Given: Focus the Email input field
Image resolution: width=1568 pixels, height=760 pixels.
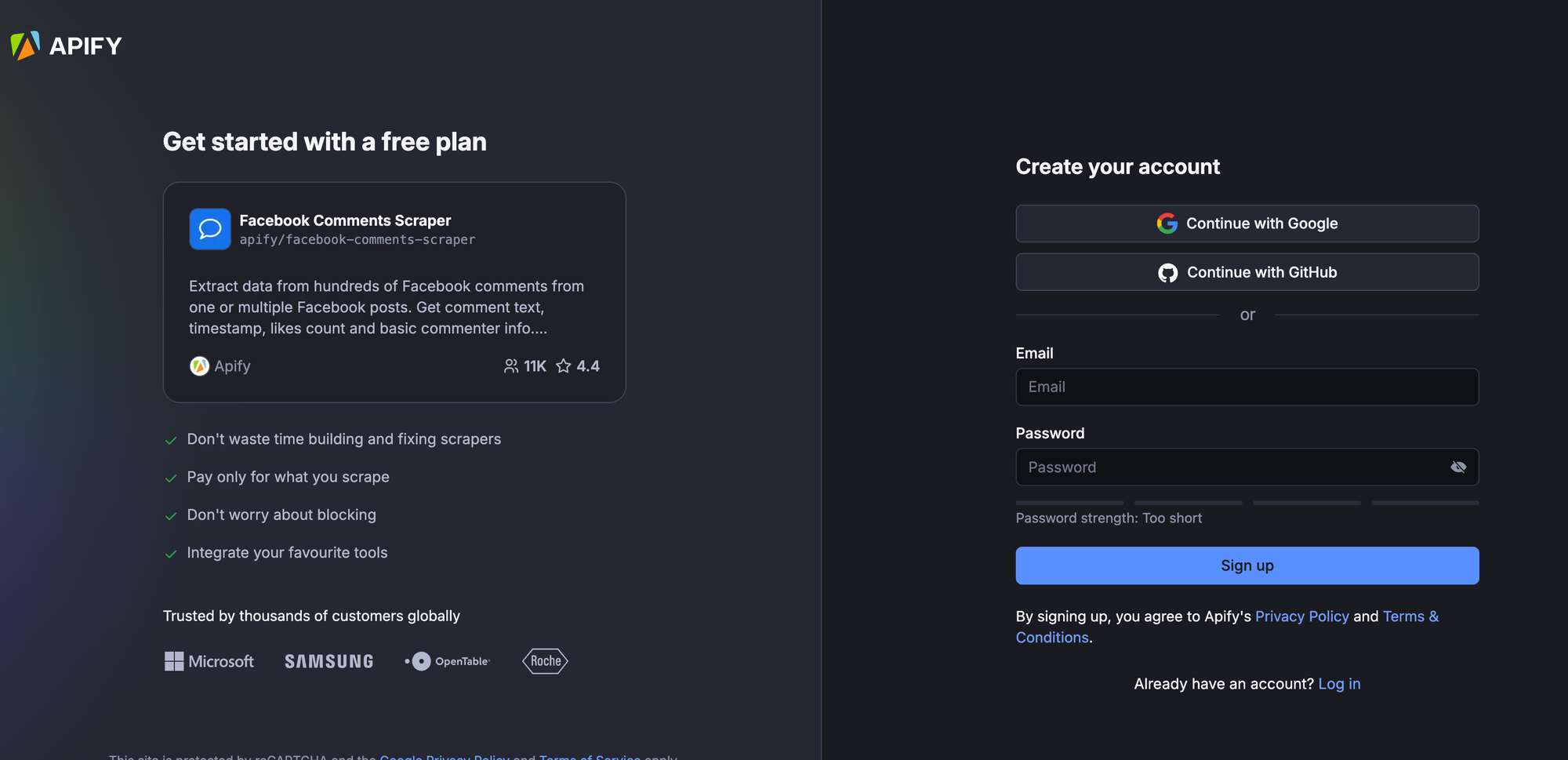Looking at the screenshot, I should coord(1247,387).
